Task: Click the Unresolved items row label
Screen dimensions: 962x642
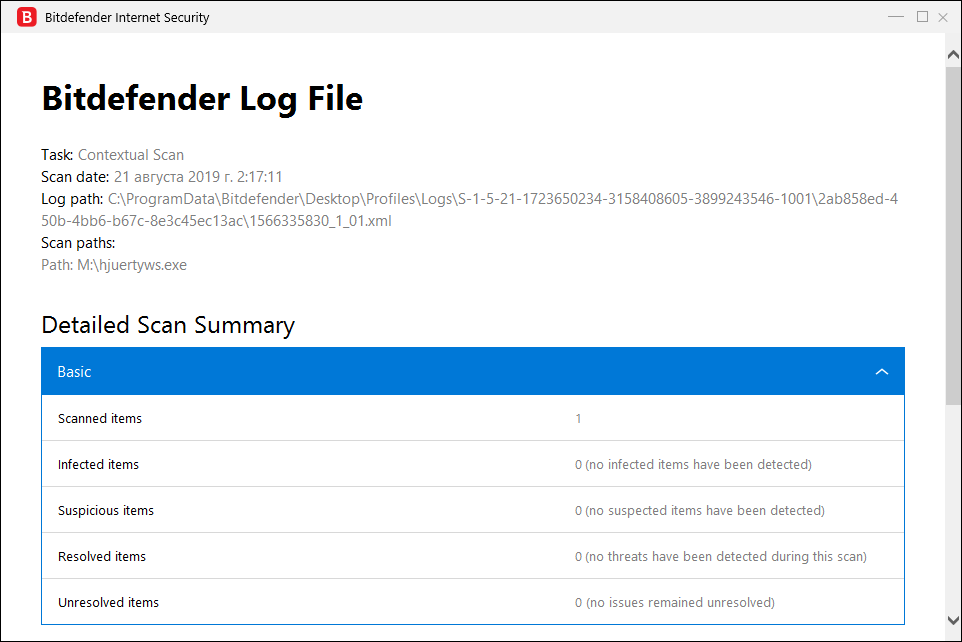Action: point(109,603)
